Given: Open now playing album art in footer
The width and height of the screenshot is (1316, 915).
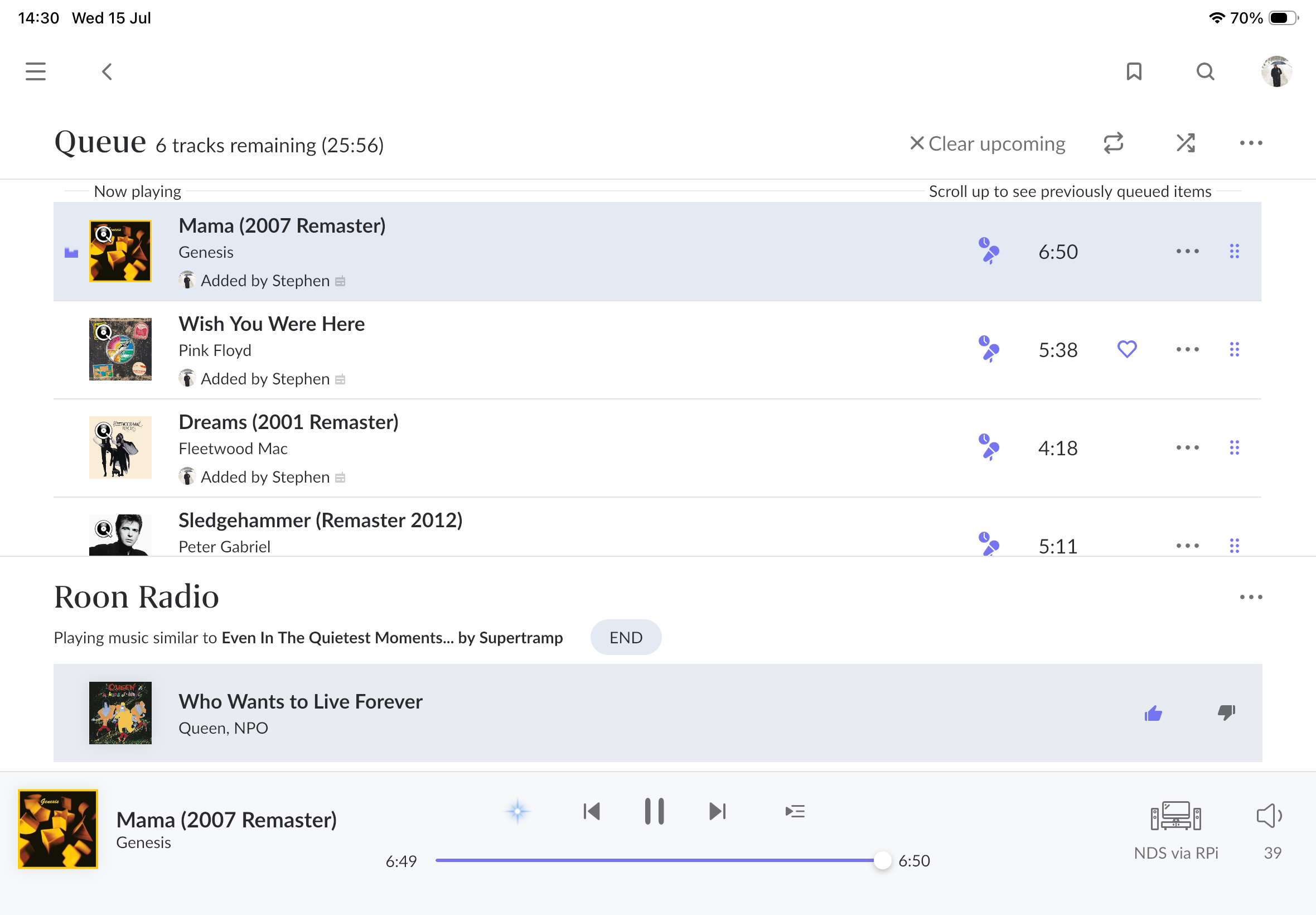Looking at the screenshot, I should [x=58, y=829].
